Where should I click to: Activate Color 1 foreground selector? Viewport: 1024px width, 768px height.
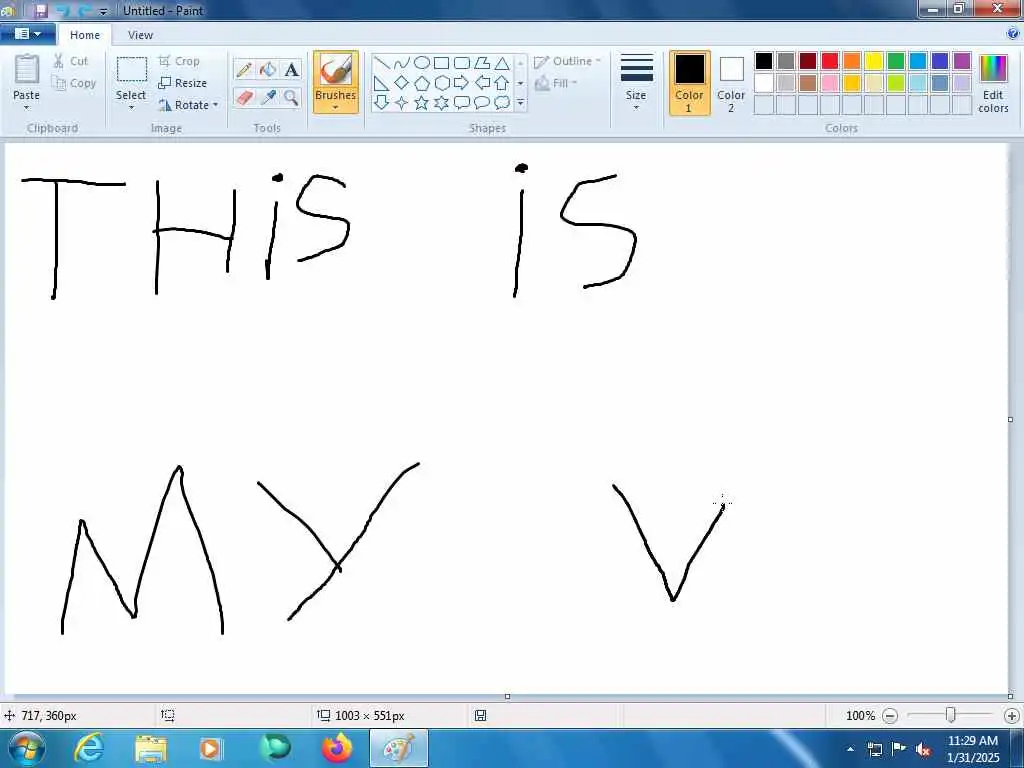[690, 83]
